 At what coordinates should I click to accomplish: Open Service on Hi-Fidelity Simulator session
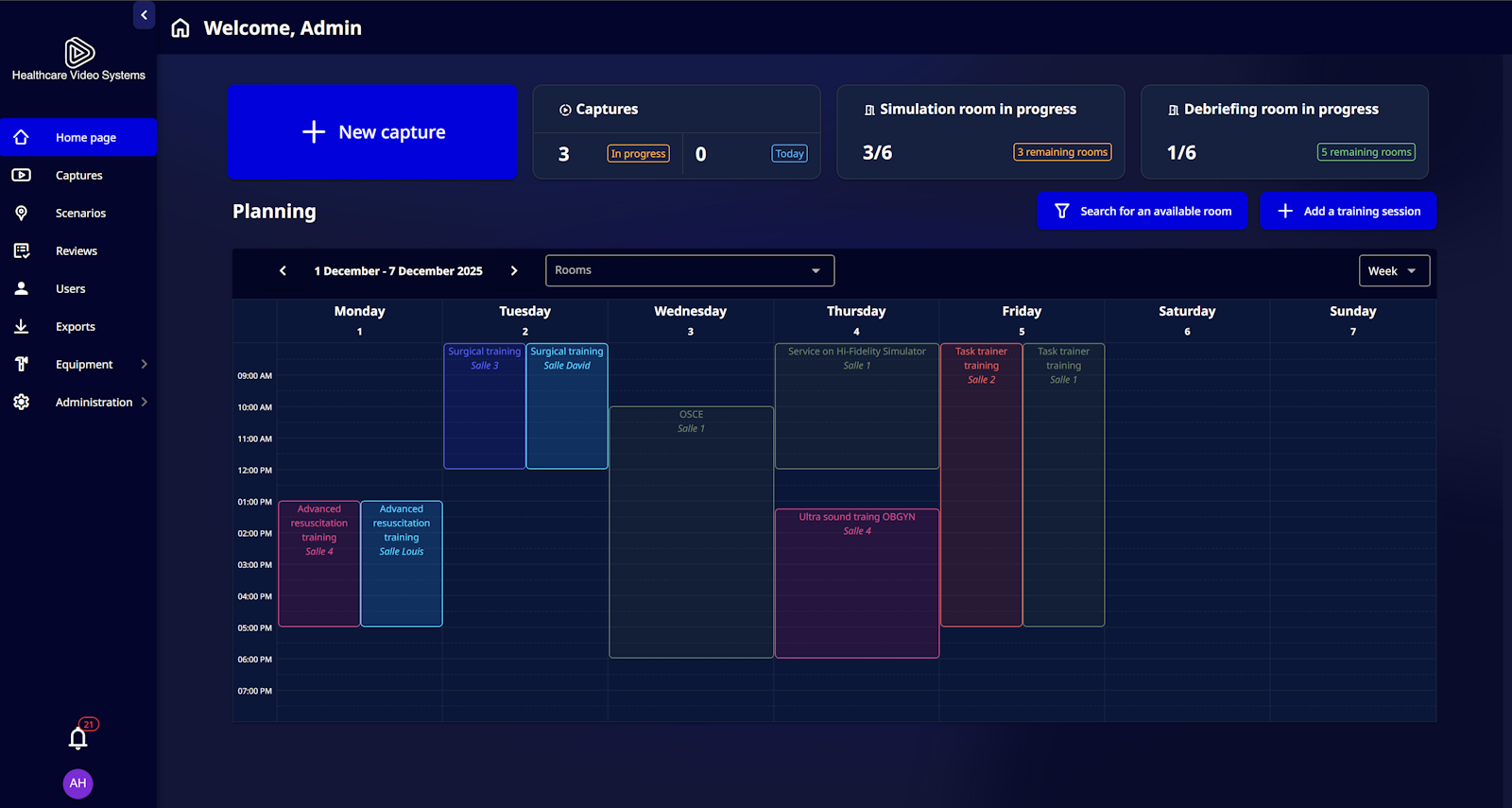click(857, 406)
